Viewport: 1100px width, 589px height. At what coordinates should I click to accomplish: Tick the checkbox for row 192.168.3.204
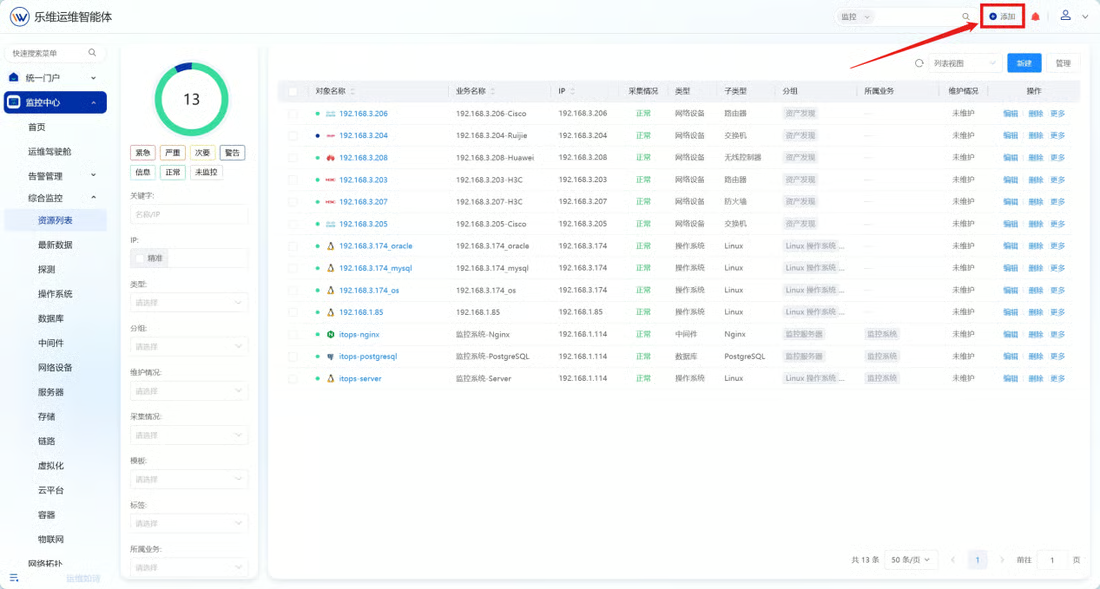[293, 135]
